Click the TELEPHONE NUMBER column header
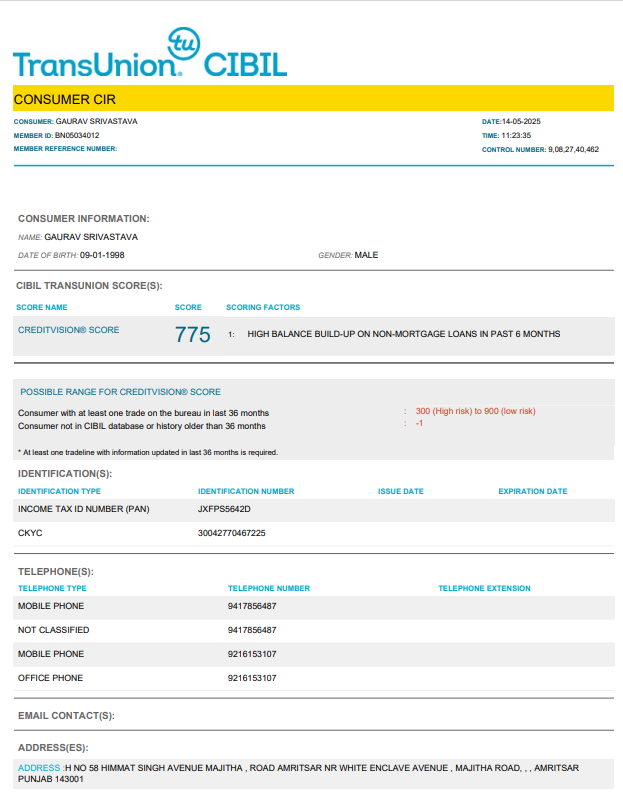 pos(269,588)
